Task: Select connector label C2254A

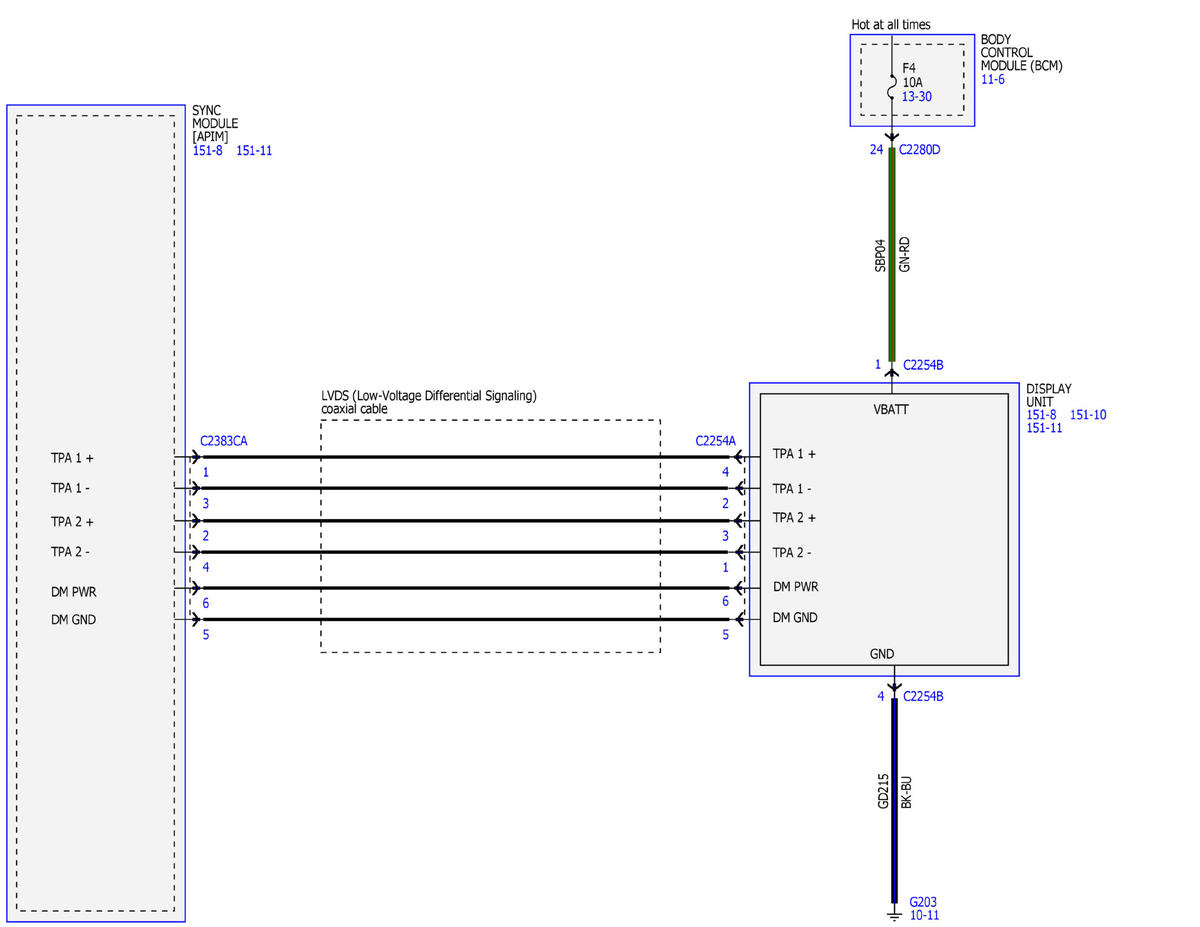Action: coord(716,440)
